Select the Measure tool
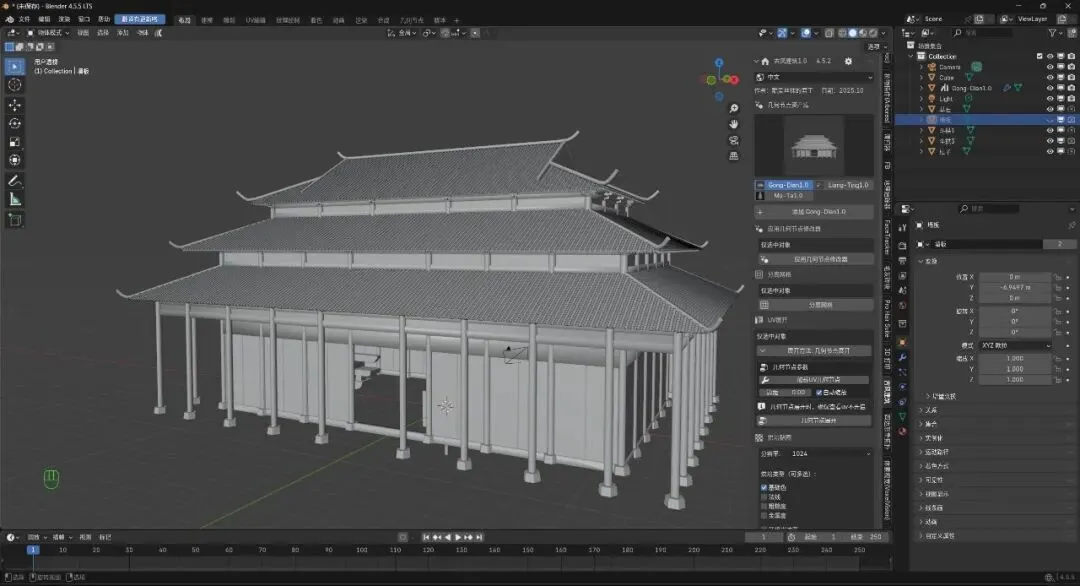The image size is (1080, 586). click(x=15, y=199)
